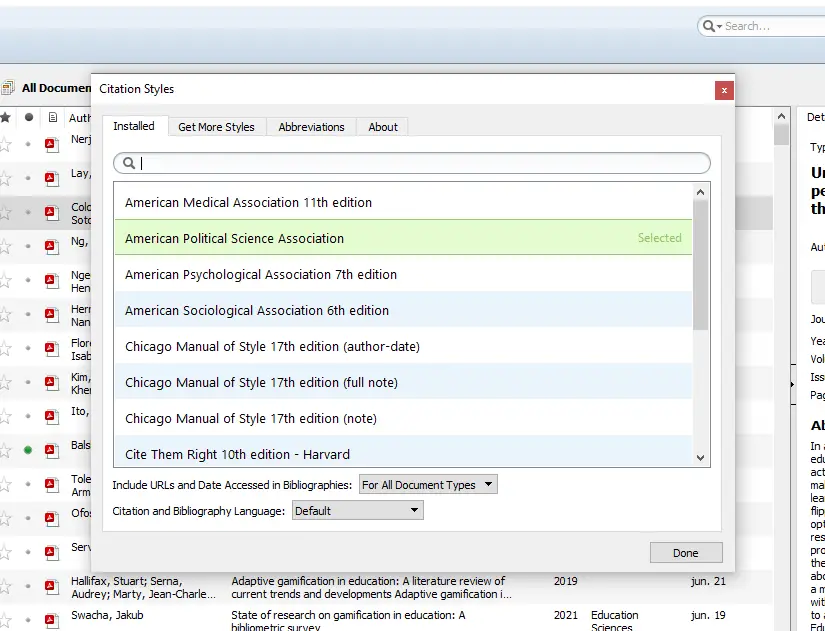
Task: Toggle read status dot in Lay row
Action: [28, 178]
